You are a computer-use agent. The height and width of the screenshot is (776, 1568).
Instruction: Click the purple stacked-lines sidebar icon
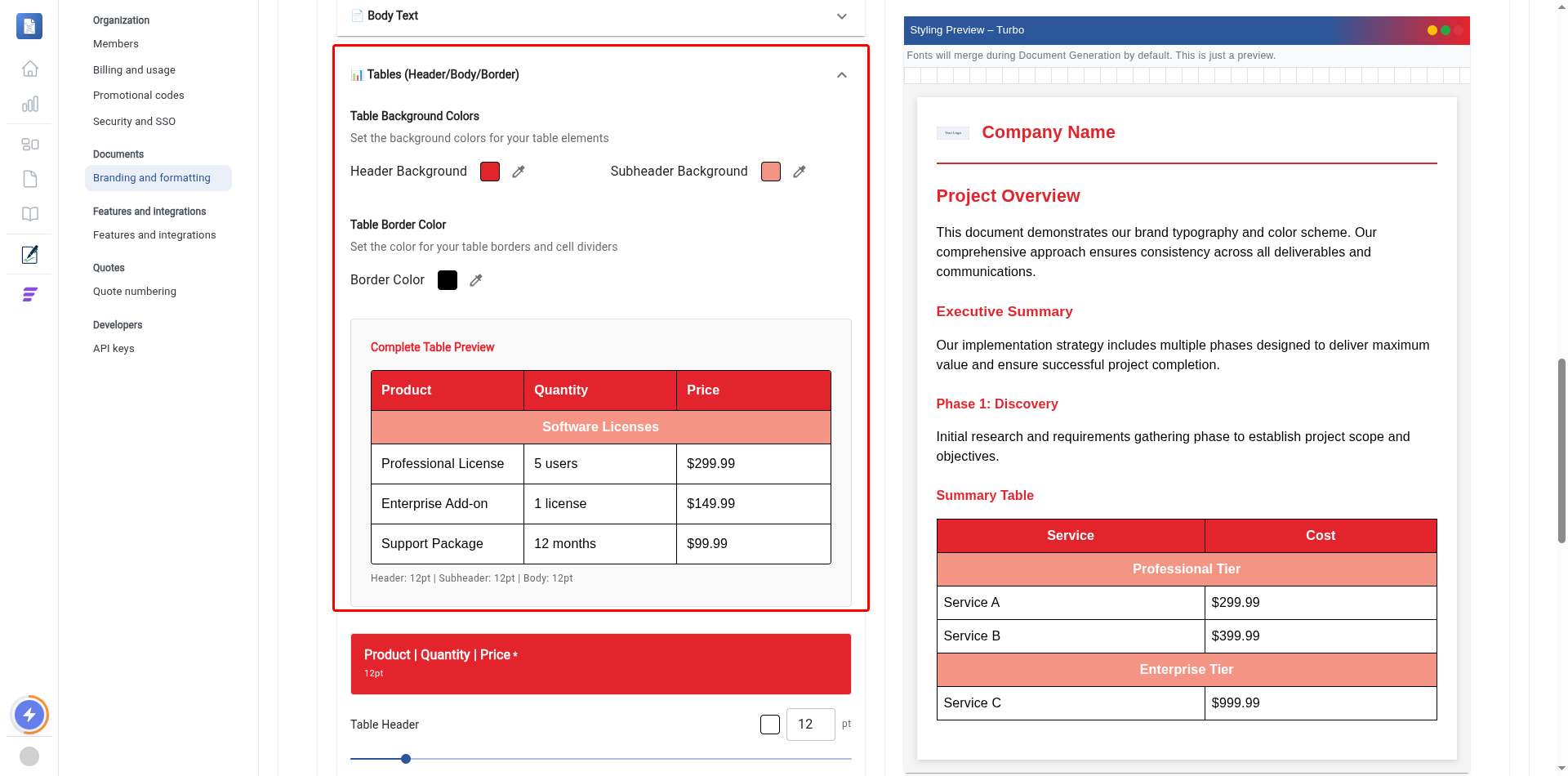[x=30, y=295]
